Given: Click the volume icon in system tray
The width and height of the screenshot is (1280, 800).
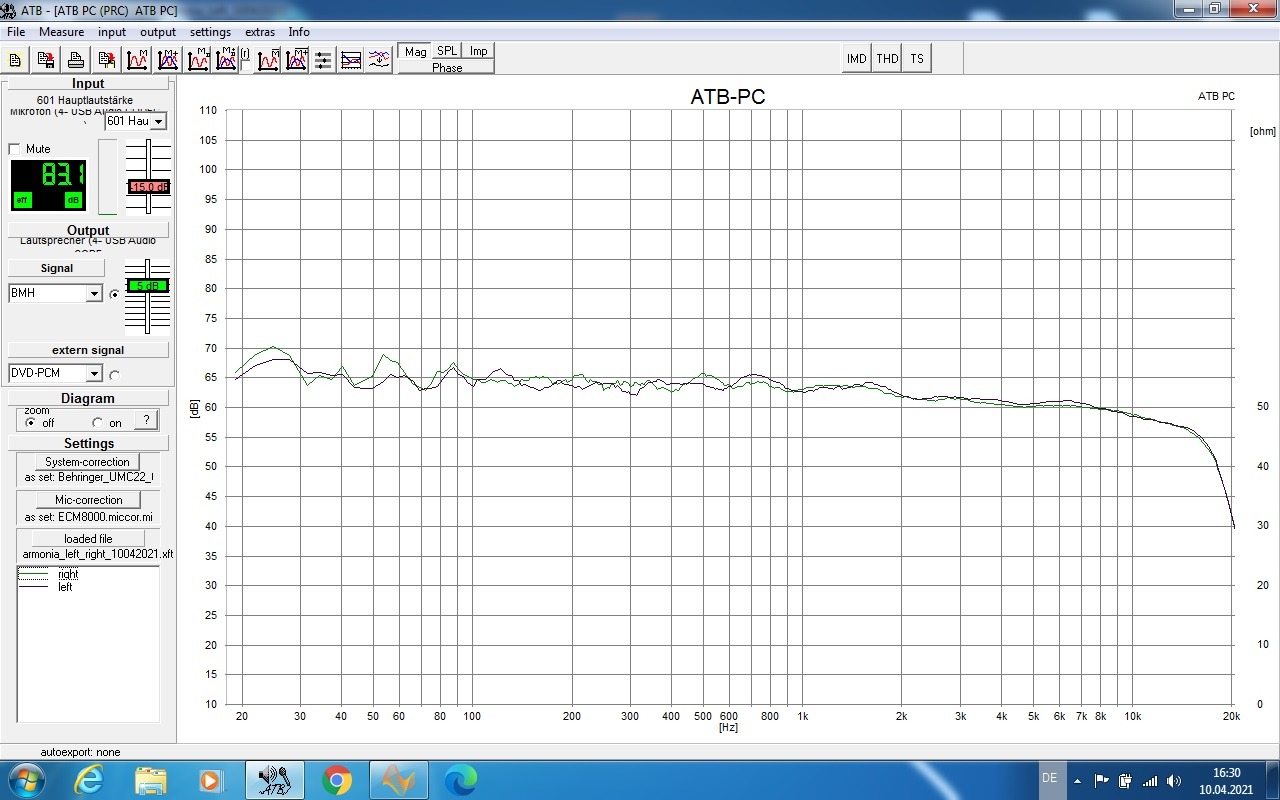Looking at the screenshot, I should point(1174,780).
